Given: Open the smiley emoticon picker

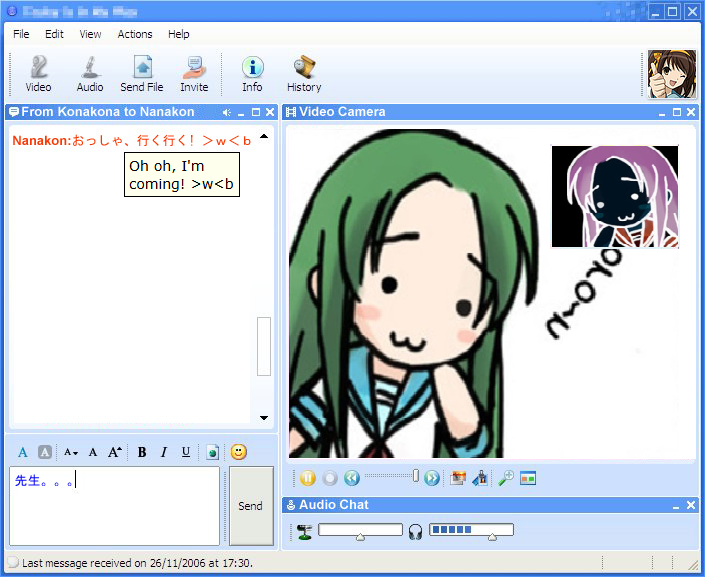Looking at the screenshot, I should tap(239, 452).
